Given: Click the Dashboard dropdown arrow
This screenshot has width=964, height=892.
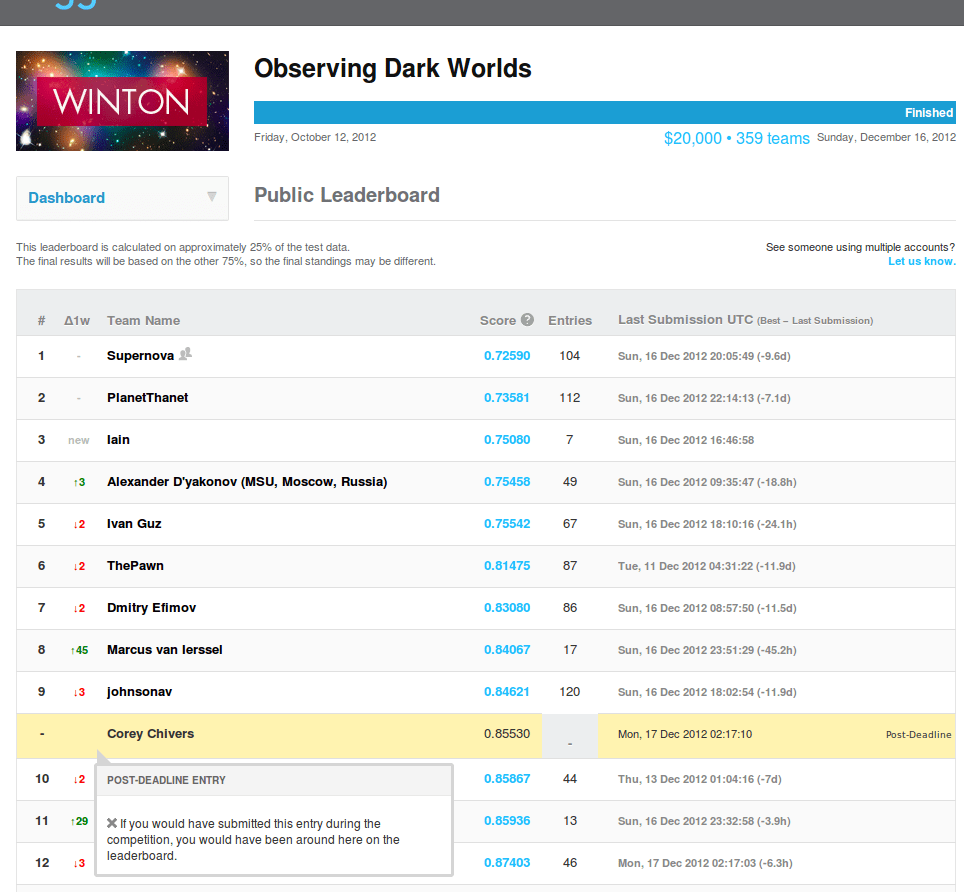Looking at the screenshot, I should click(211, 197).
